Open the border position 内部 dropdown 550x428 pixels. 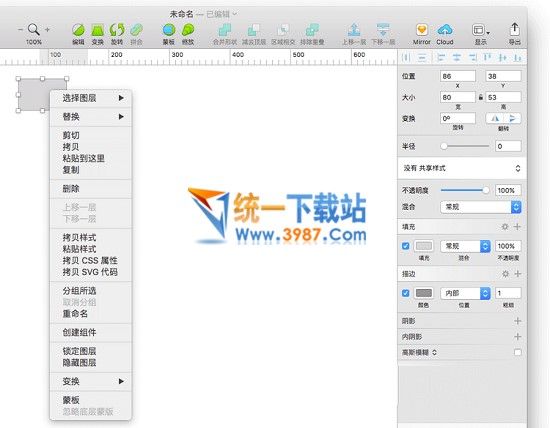click(465, 293)
